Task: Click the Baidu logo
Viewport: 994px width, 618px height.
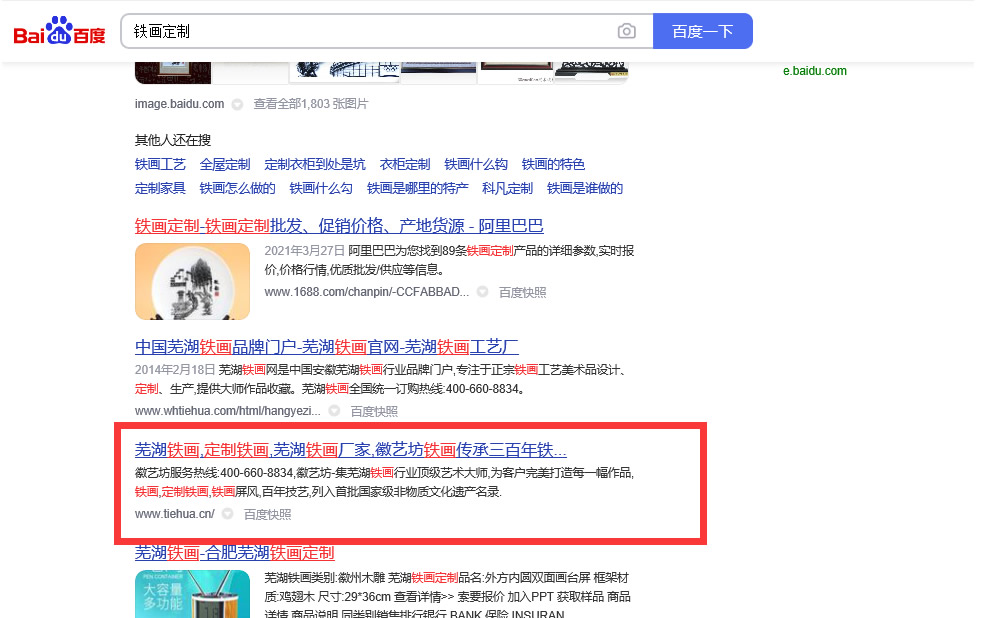Action: tap(59, 32)
